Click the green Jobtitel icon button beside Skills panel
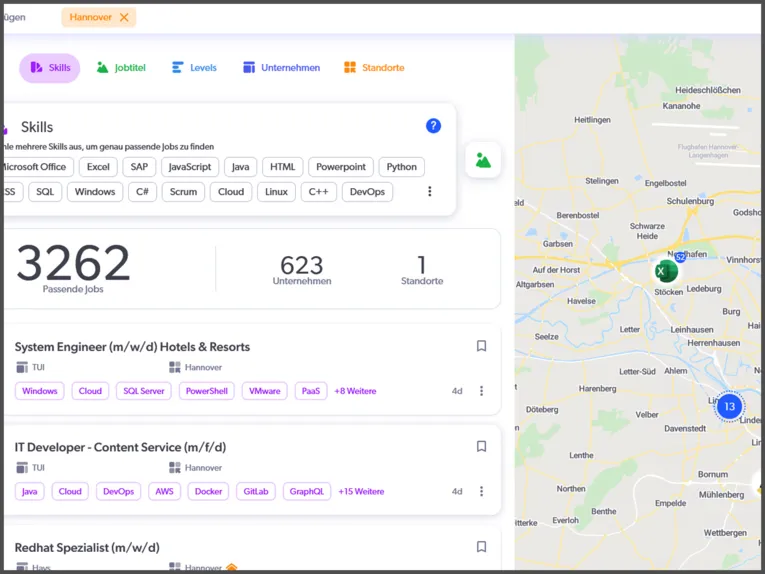 pos(483,160)
